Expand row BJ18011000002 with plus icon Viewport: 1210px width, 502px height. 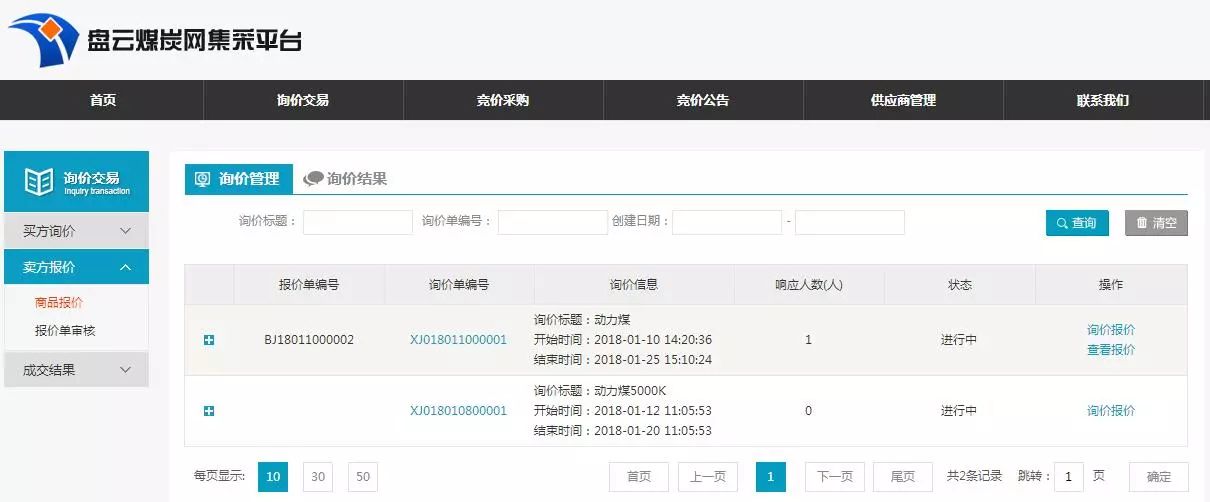pos(209,340)
